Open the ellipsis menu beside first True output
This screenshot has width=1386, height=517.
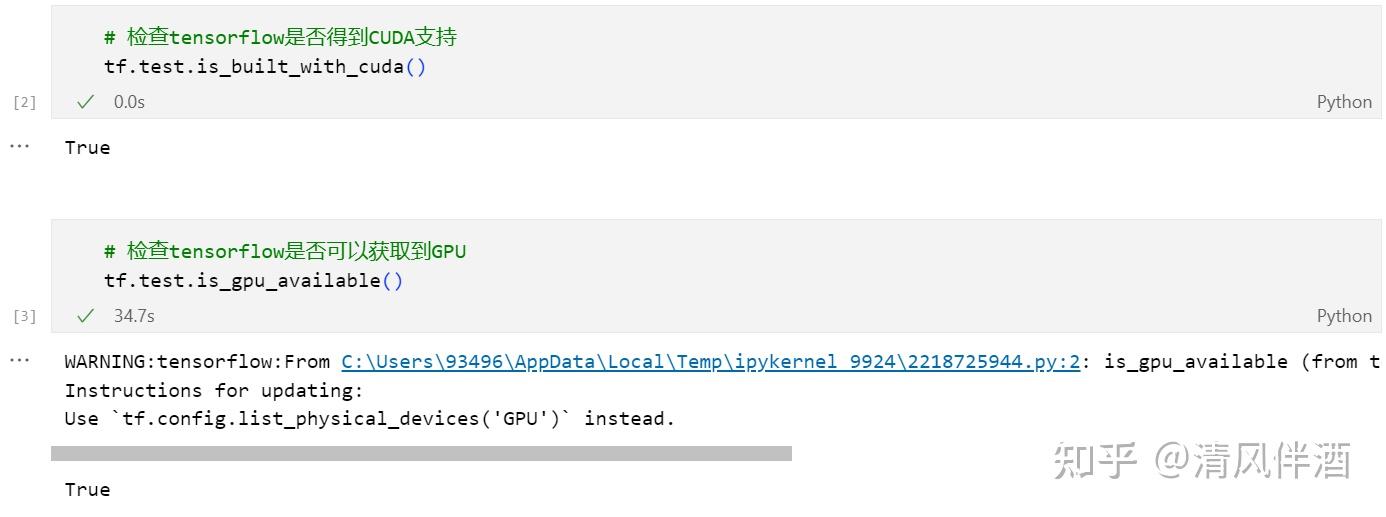point(20,146)
